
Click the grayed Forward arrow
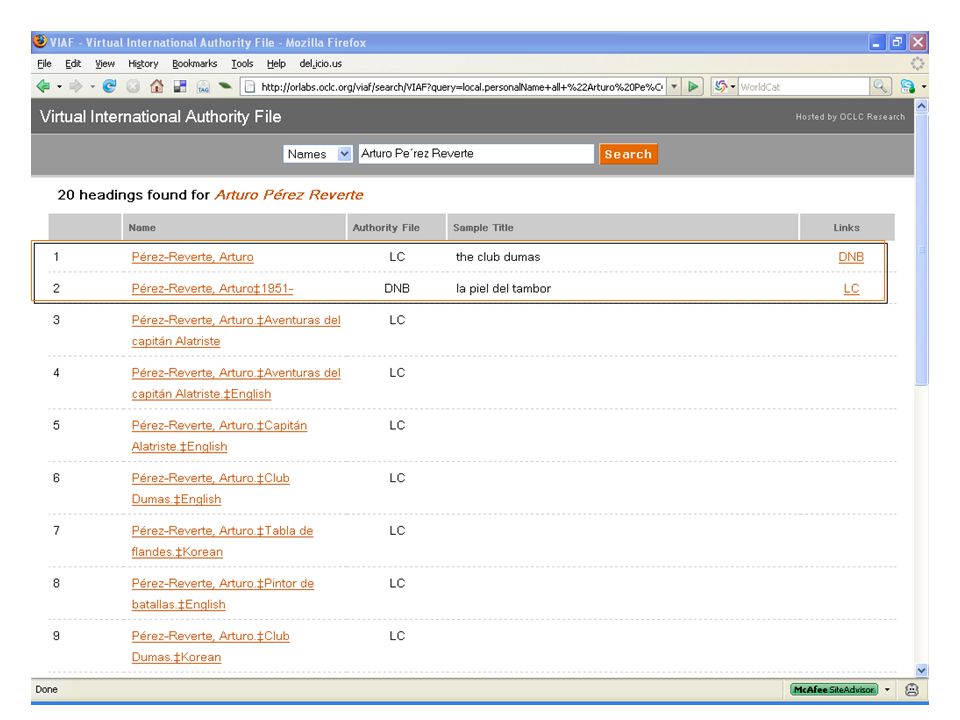pyautogui.click(x=76, y=86)
